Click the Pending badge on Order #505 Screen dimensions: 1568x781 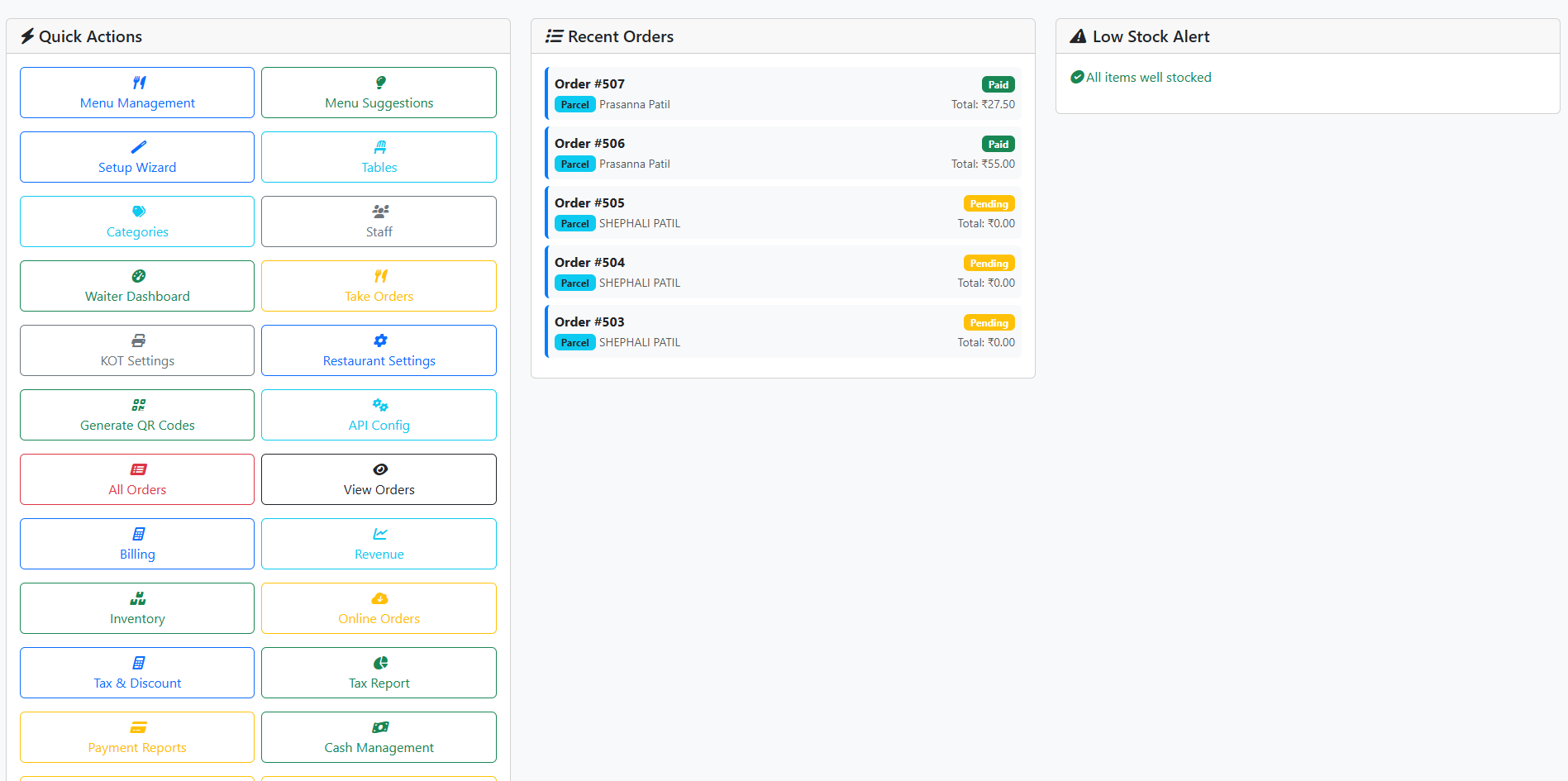pyautogui.click(x=989, y=203)
